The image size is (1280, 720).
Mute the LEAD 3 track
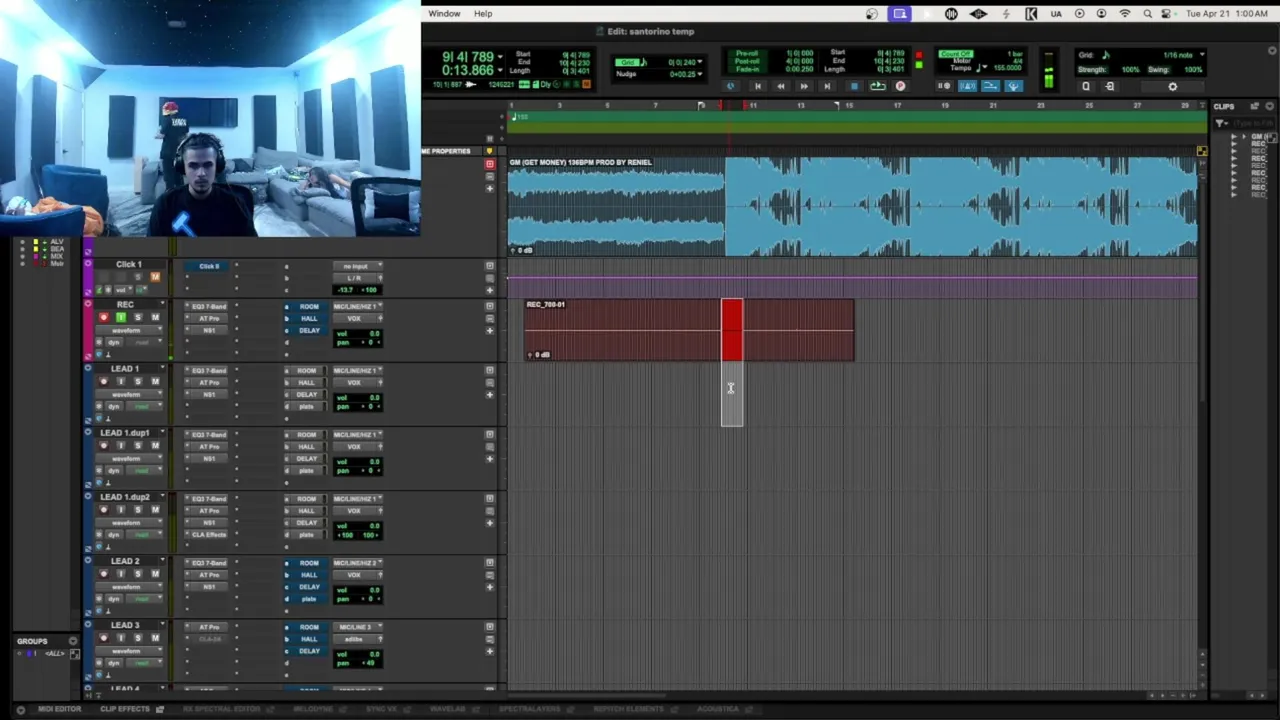coord(155,638)
